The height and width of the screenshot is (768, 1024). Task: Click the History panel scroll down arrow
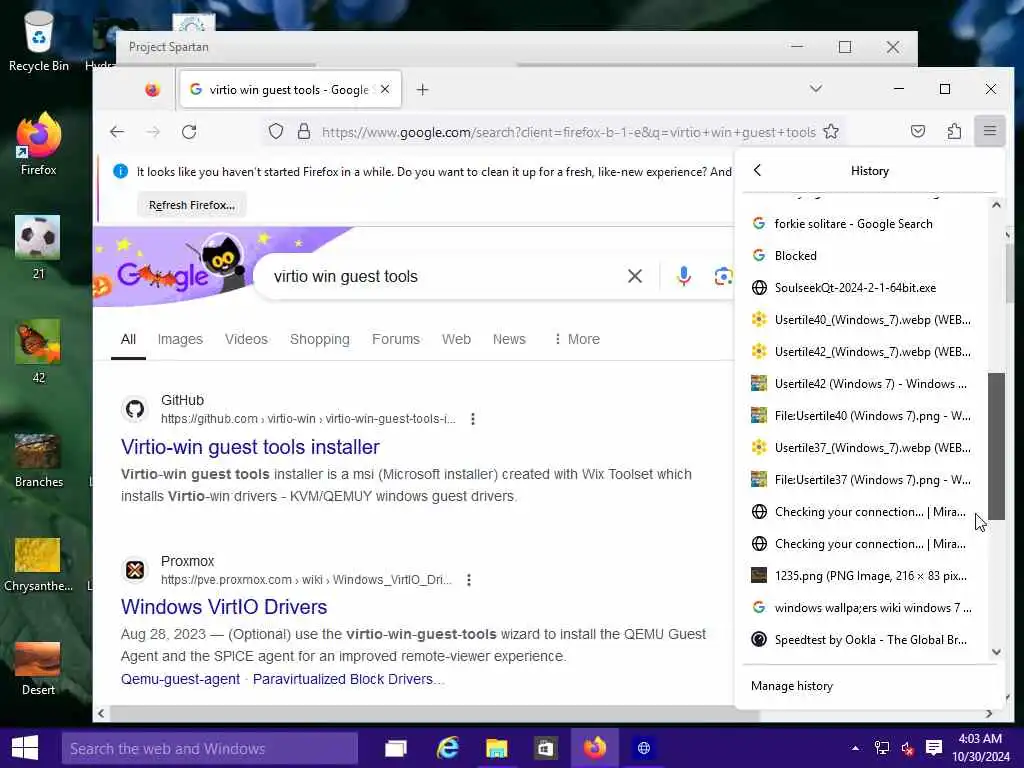click(x=996, y=652)
